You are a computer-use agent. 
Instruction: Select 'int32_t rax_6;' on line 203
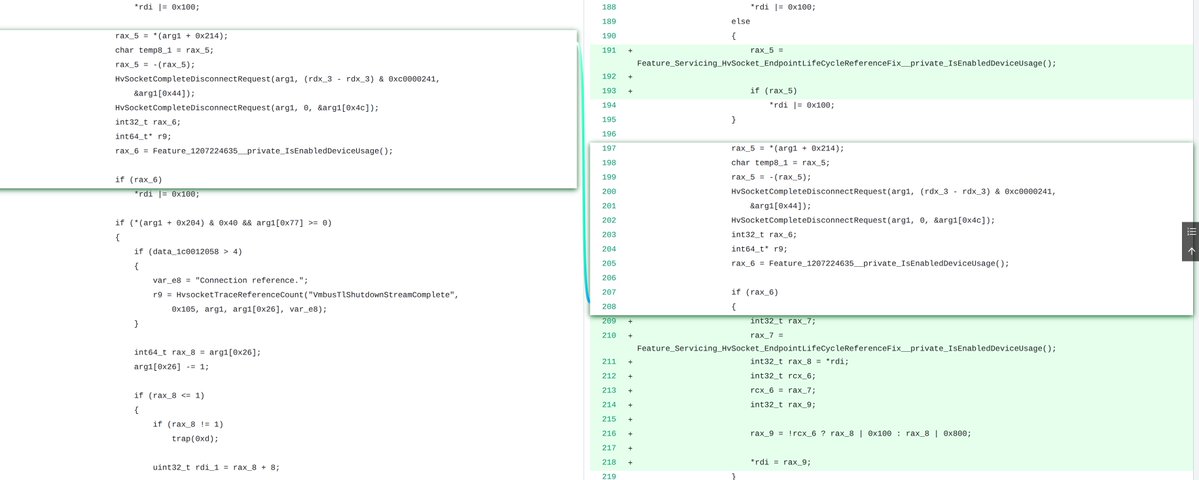coord(764,235)
